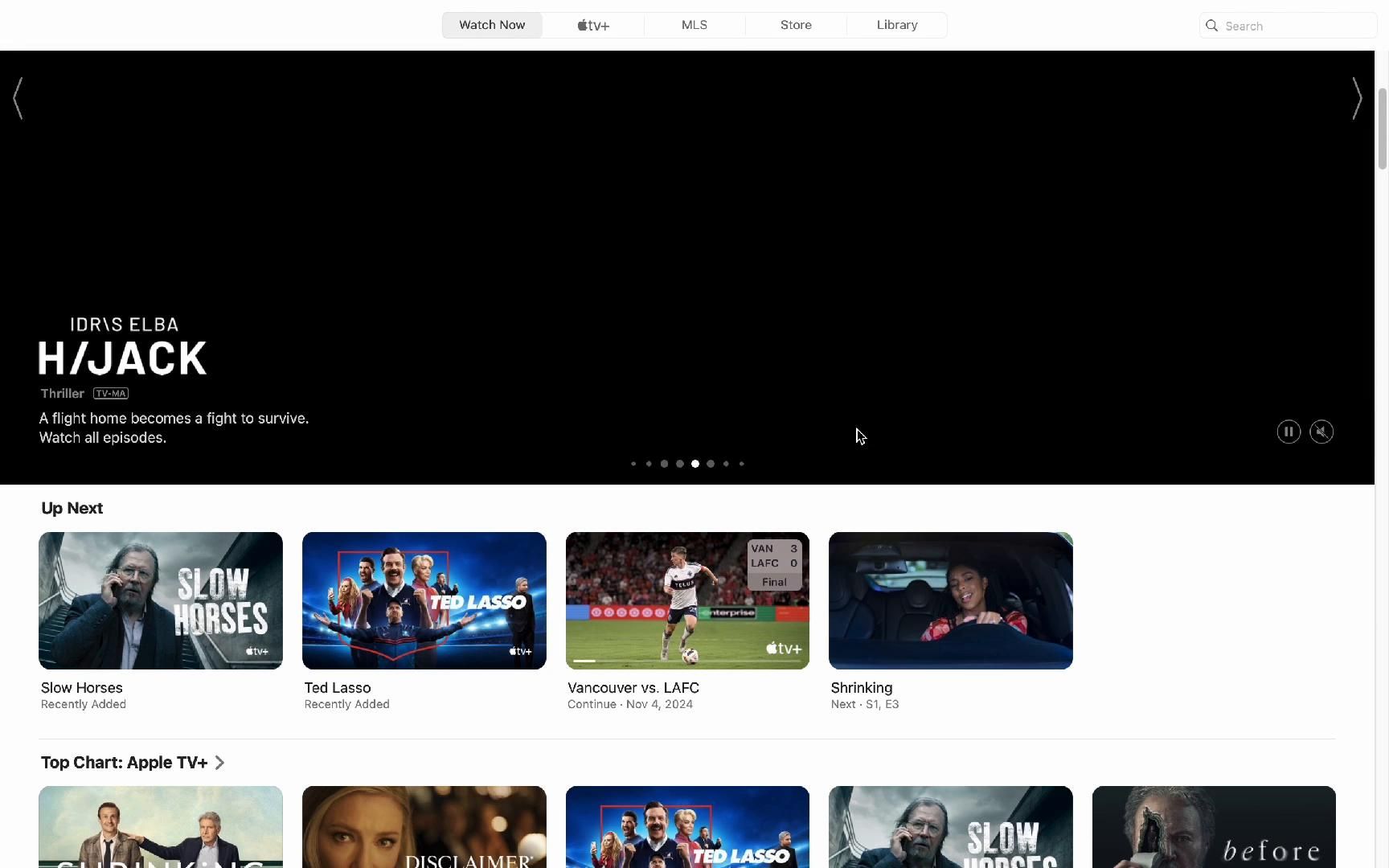Click the Search input field
Viewport: 1389px width, 868px height.
pos(1296,26)
